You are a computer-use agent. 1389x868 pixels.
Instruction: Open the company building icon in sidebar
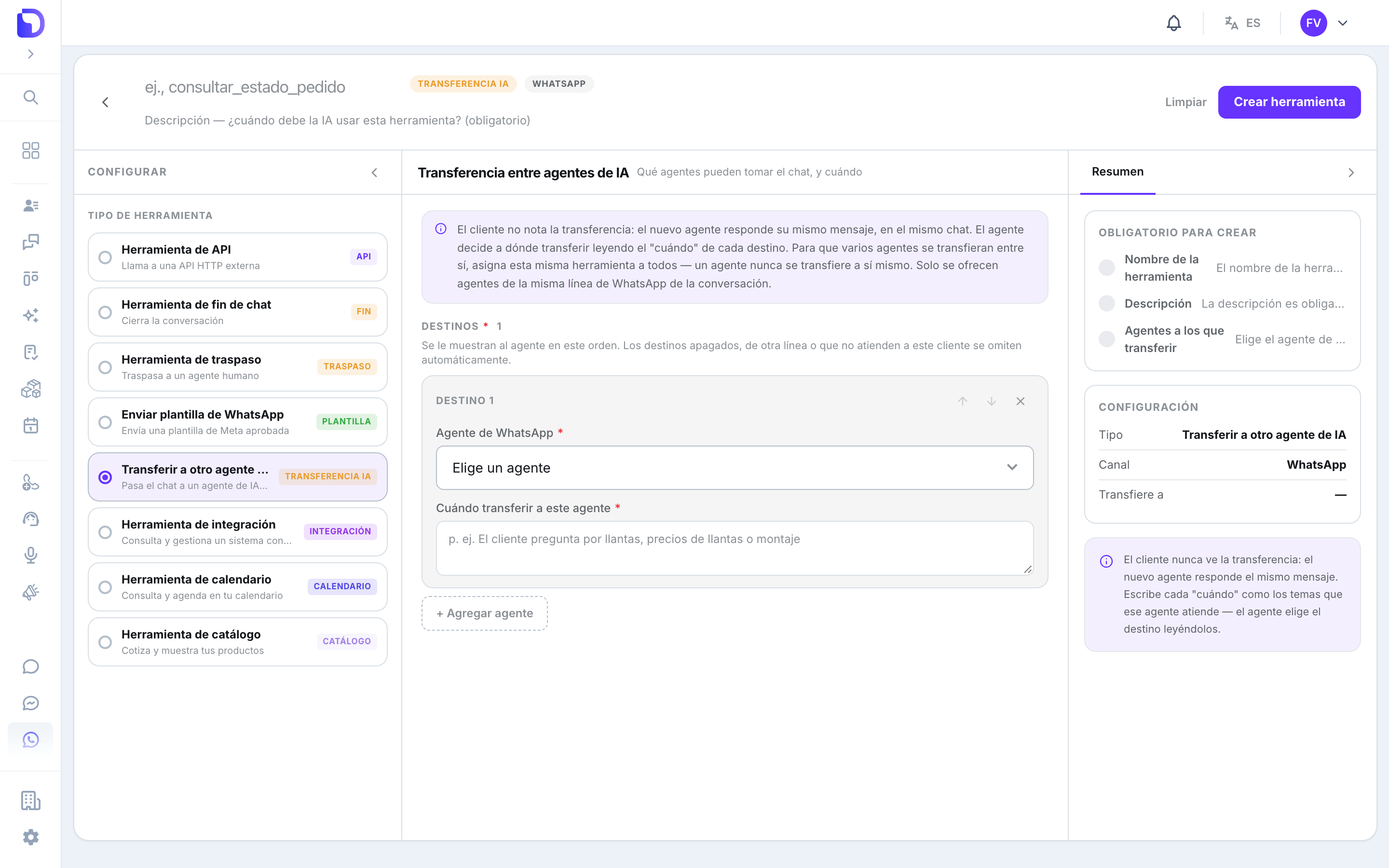tap(30, 800)
